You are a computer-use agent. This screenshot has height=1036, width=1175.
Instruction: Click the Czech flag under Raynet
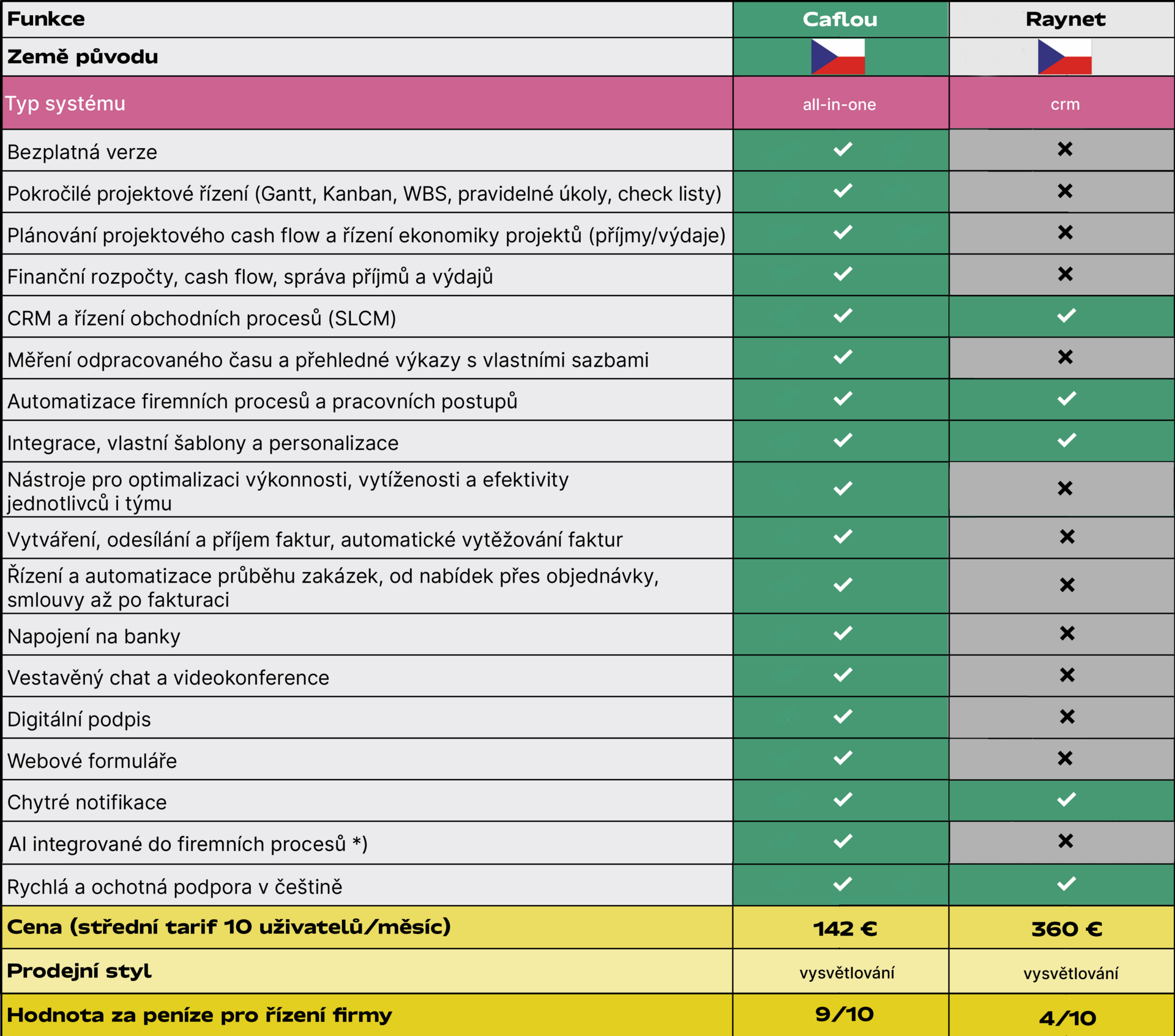1064,57
